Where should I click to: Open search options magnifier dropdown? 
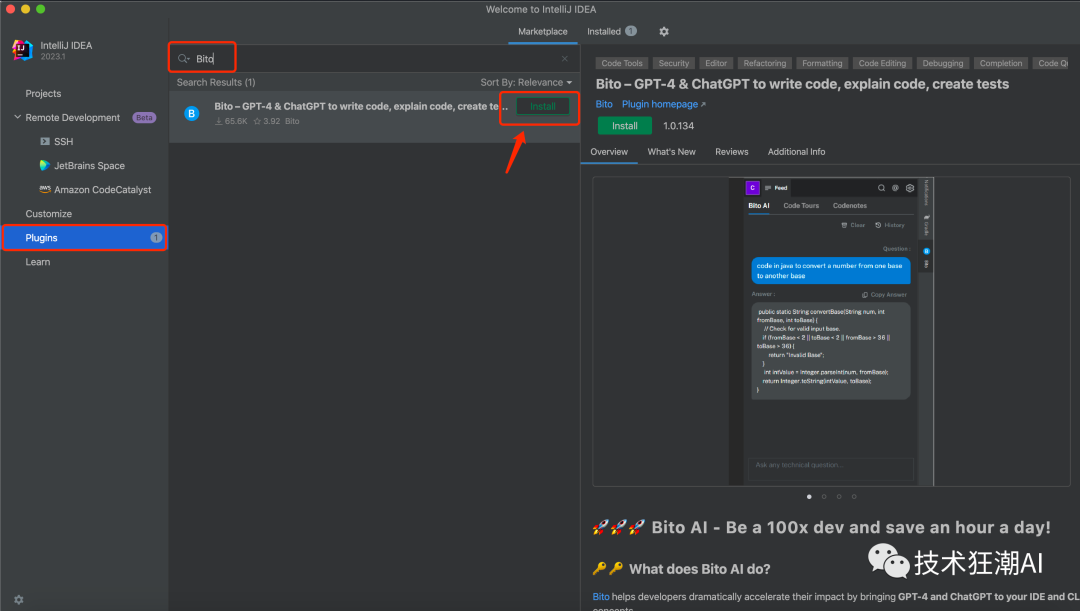click(183, 59)
